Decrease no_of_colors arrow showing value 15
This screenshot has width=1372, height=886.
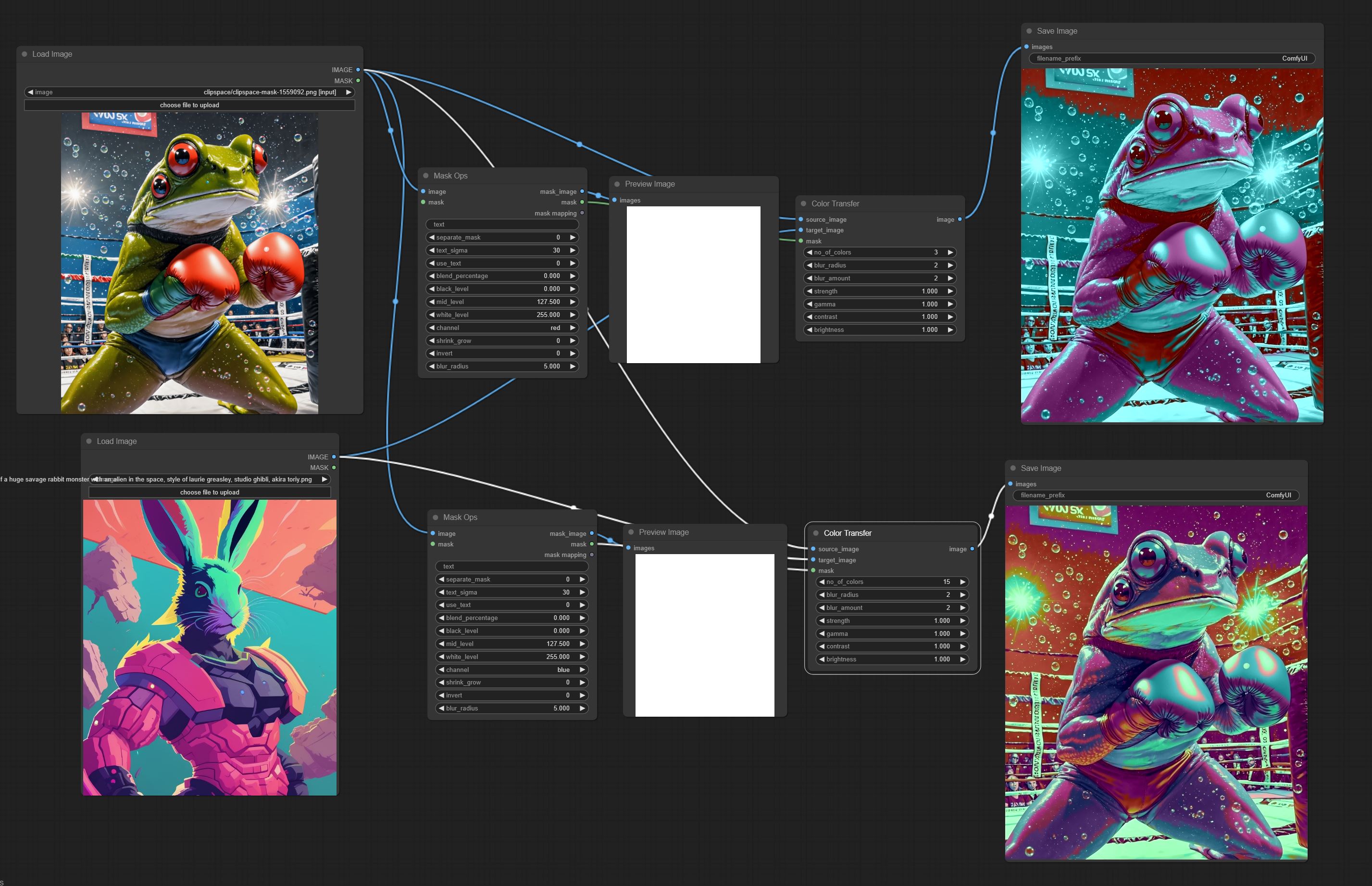[x=822, y=582]
